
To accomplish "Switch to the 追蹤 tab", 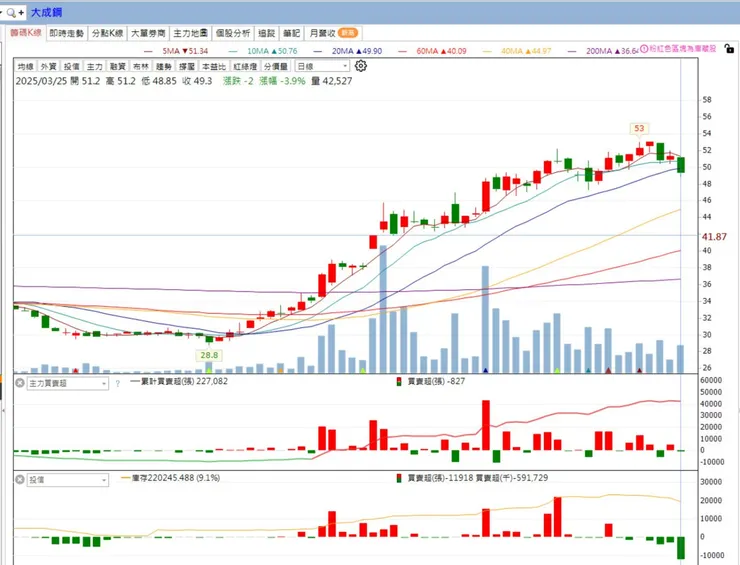I will [267, 33].
